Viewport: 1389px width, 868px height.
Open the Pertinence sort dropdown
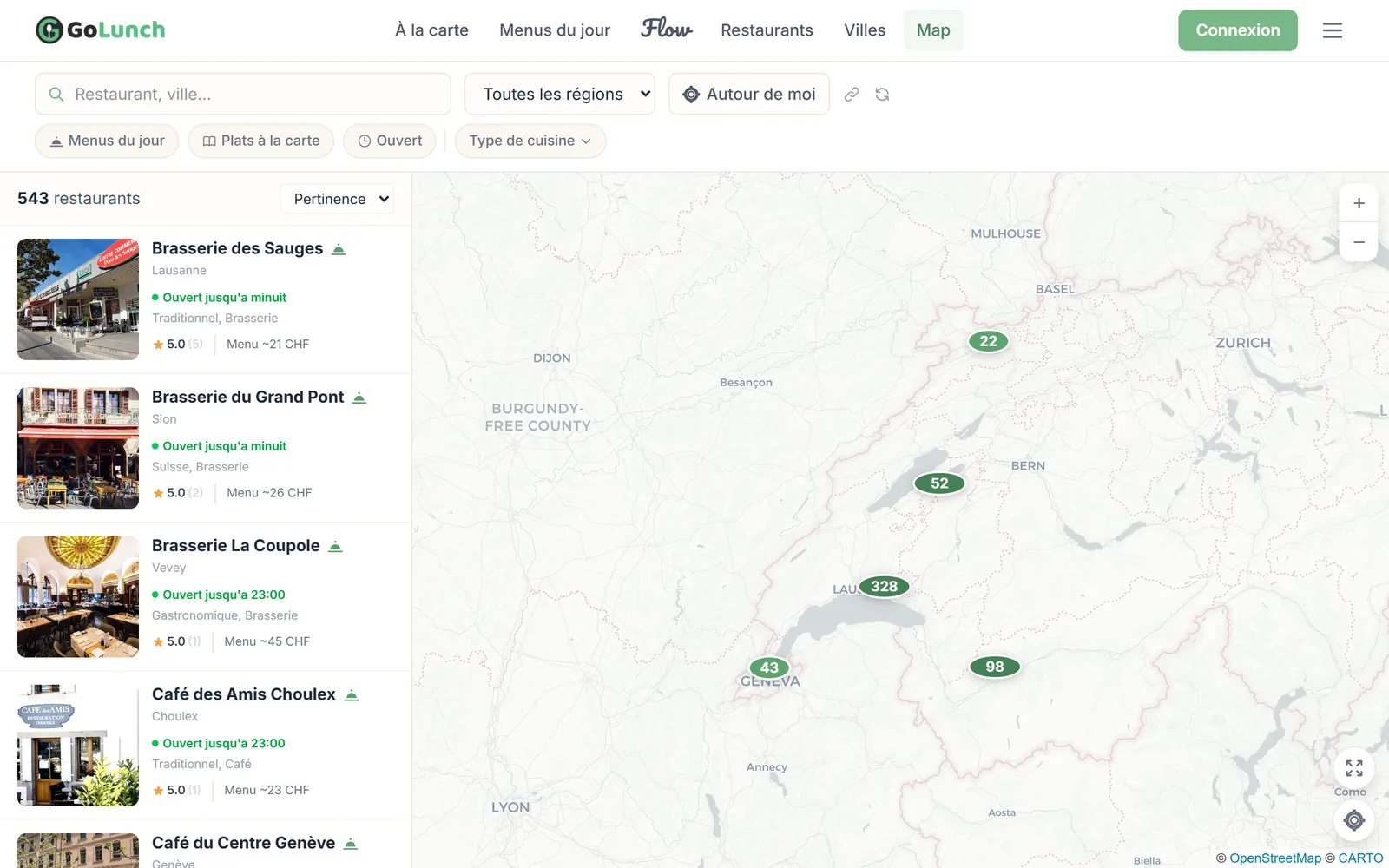point(338,199)
